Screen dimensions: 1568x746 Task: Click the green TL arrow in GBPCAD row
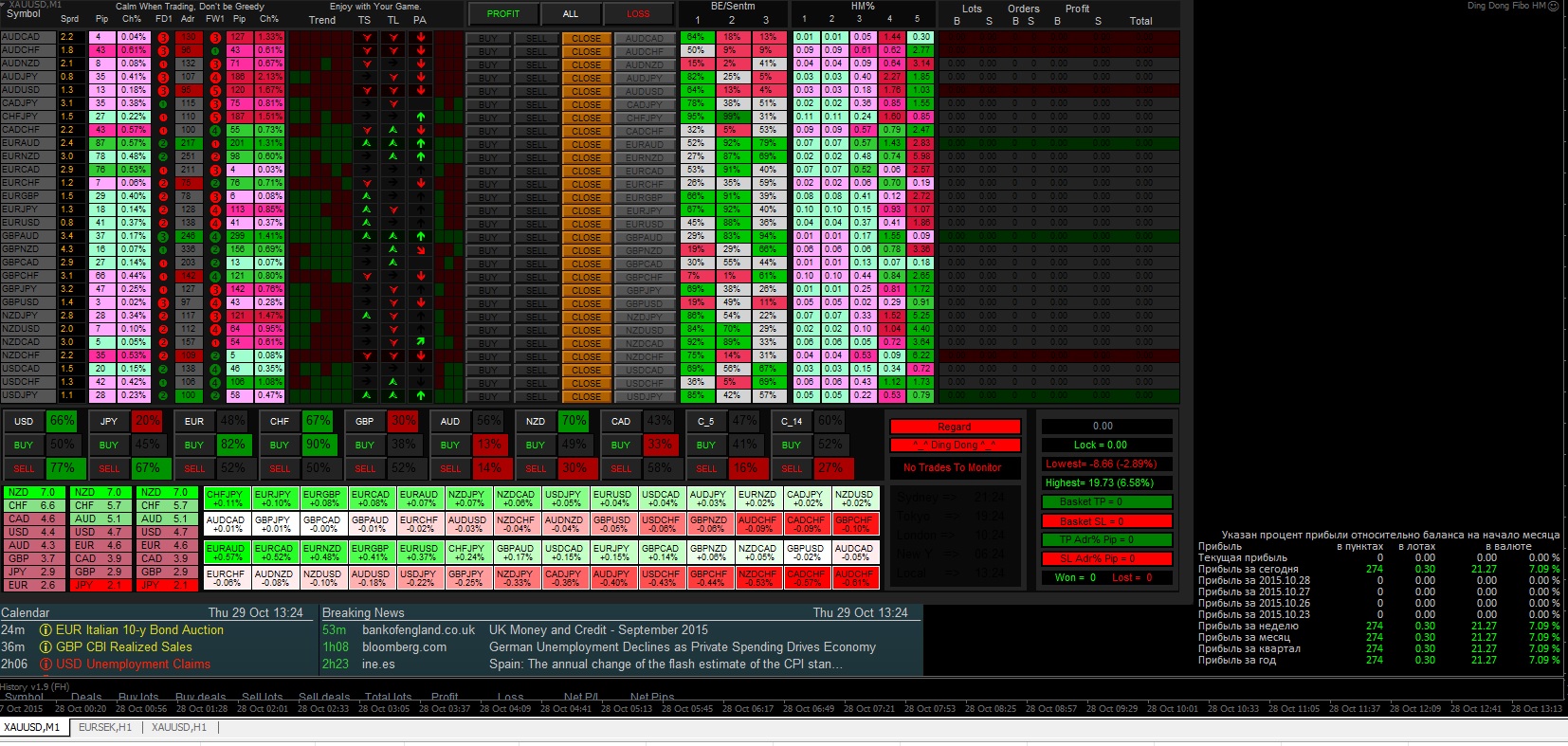tap(393, 264)
